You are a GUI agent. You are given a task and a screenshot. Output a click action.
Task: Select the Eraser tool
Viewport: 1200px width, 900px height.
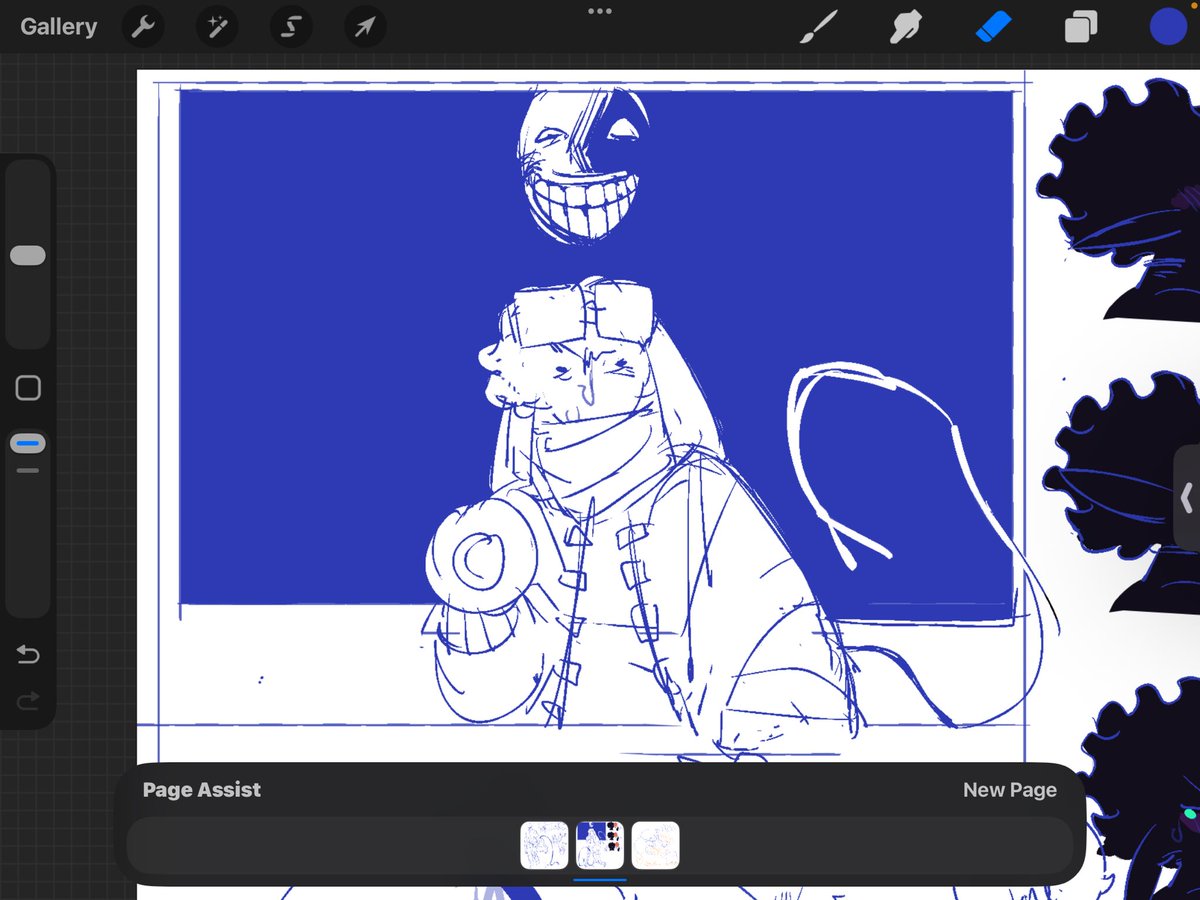995,27
